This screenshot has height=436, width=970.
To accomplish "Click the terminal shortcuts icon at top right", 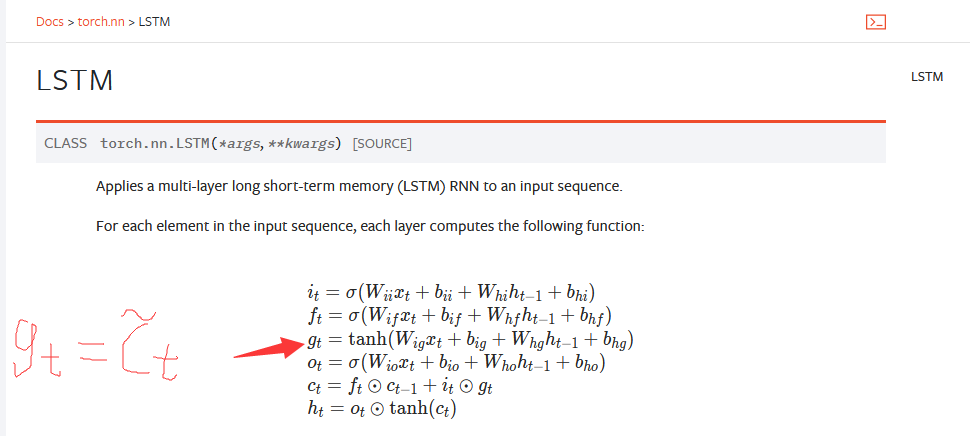I will [876, 21].
